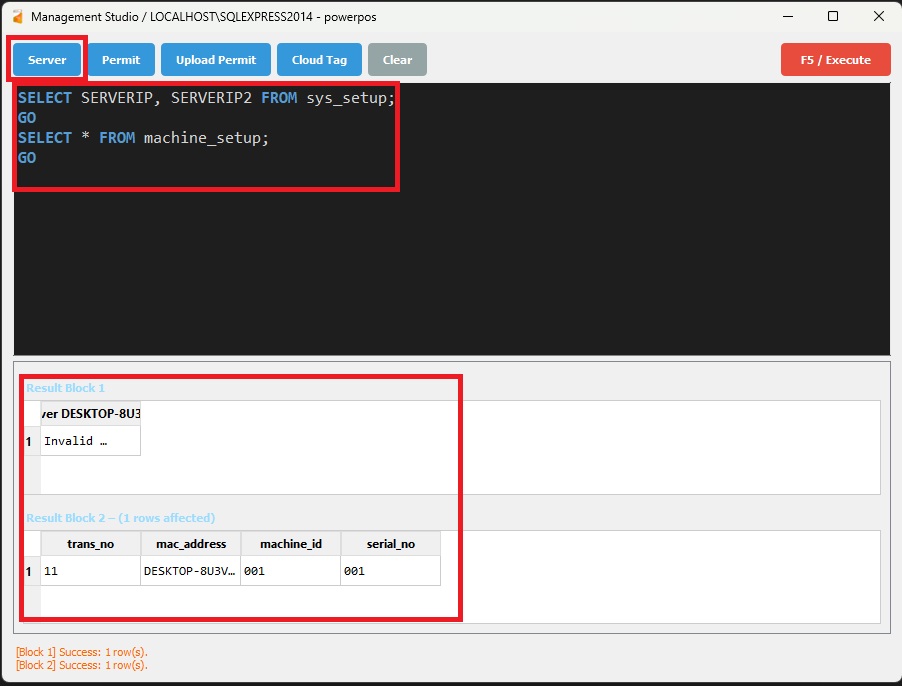This screenshot has height=686, width=902.
Task: Click the DESKTOP-8U3 column header in Block 1
Action: click(x=90, y=414)
